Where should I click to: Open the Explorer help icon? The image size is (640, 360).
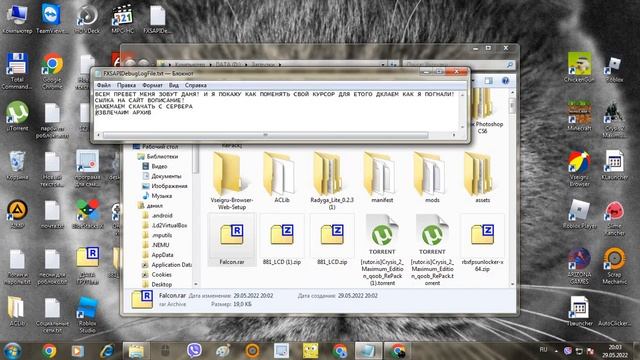[505, 81]
